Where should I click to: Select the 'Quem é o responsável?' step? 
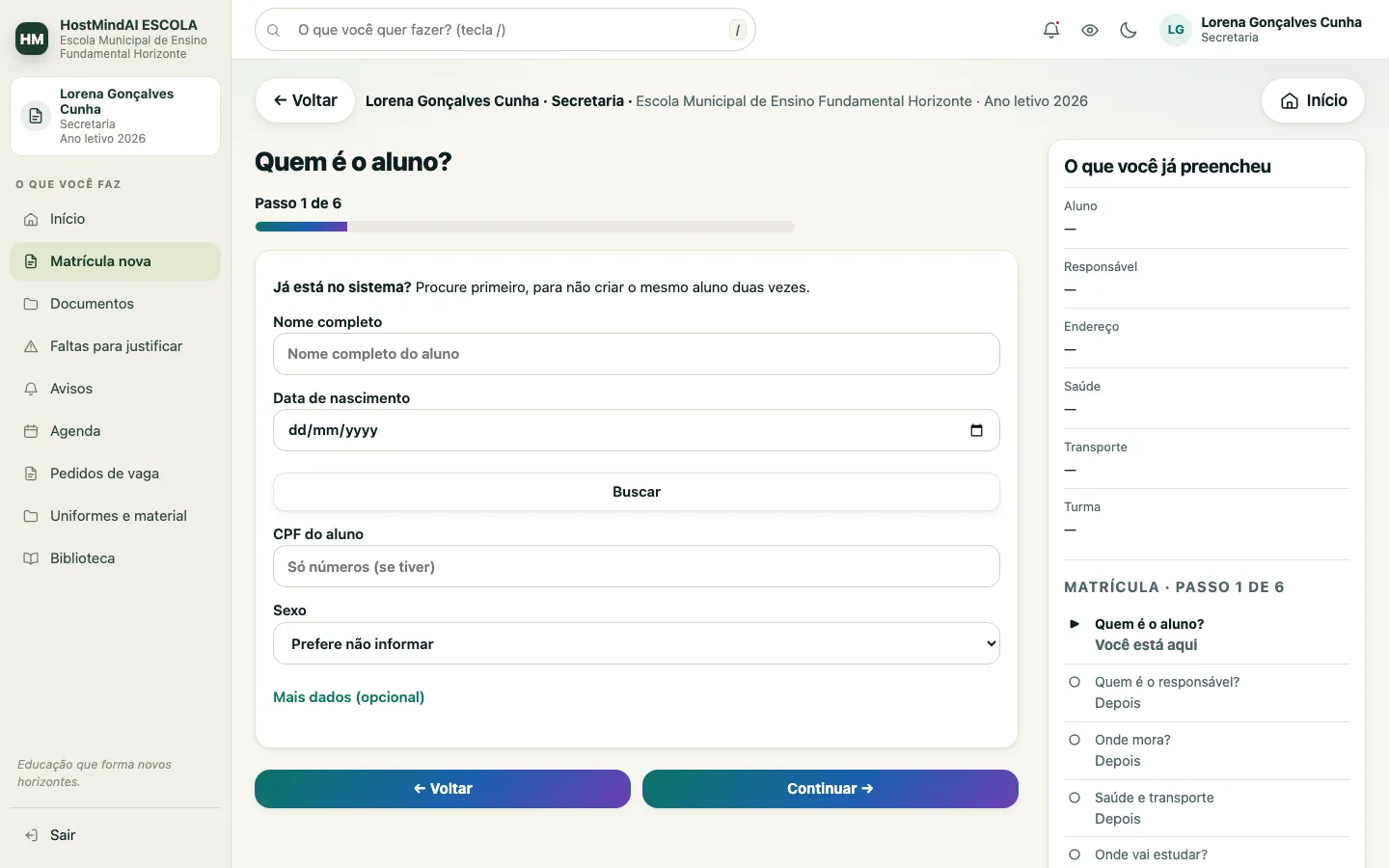coord(1207,692)
